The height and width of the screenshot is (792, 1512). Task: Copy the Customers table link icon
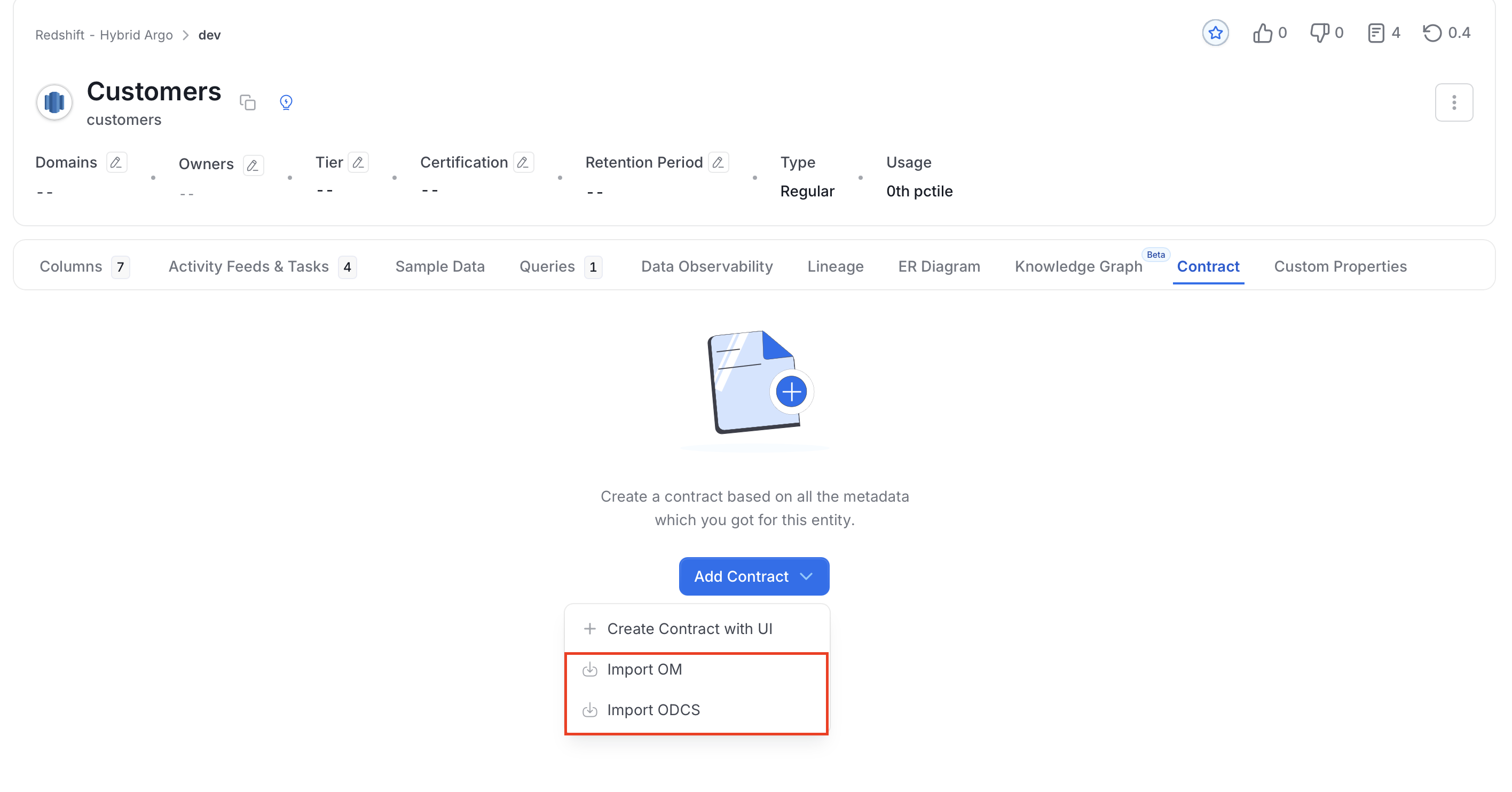click(248, 102)
